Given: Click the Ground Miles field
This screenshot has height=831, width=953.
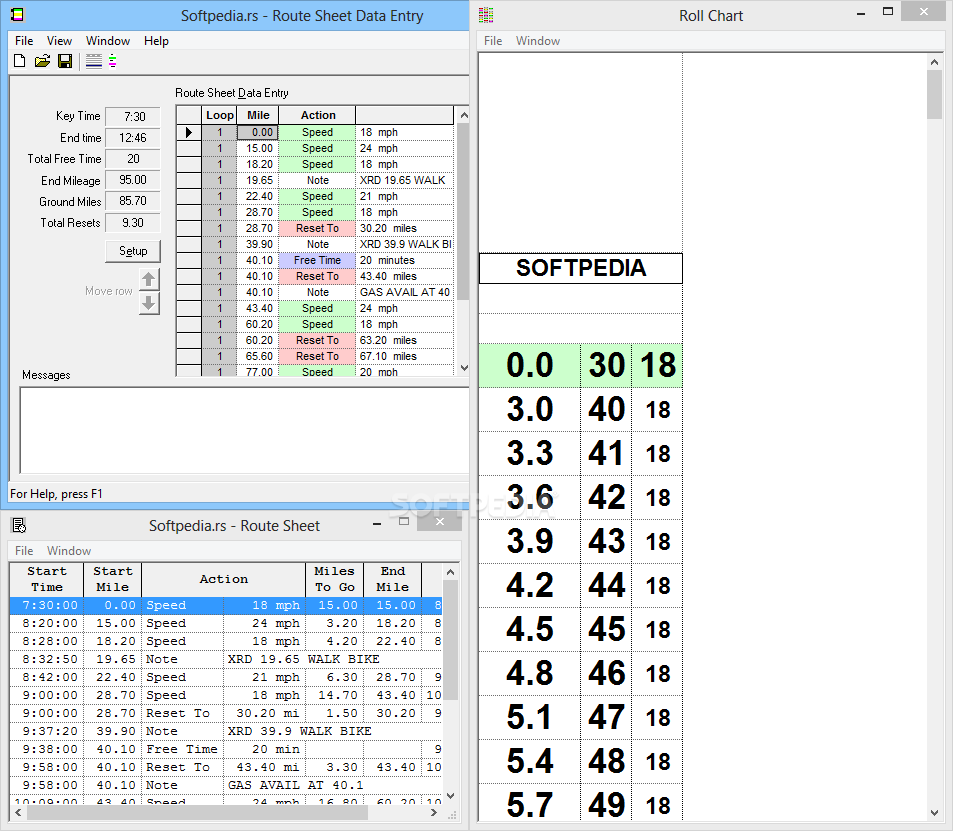Looking at the screenshot, I should (x=133, y=201).
